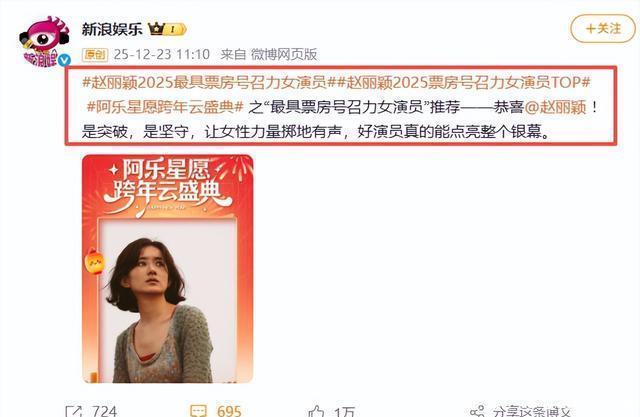Click the 695 comment count
This screenshot has height=417, width=640.
coord(229,411)
